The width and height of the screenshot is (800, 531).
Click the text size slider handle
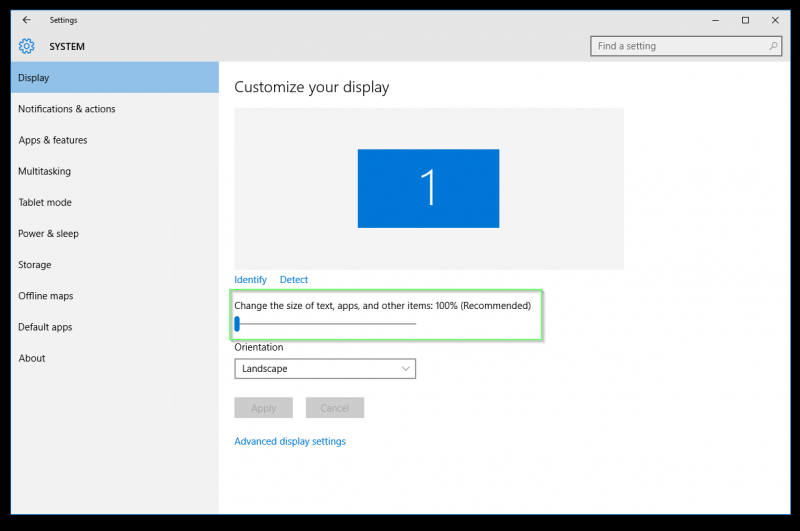click(237, 323)
